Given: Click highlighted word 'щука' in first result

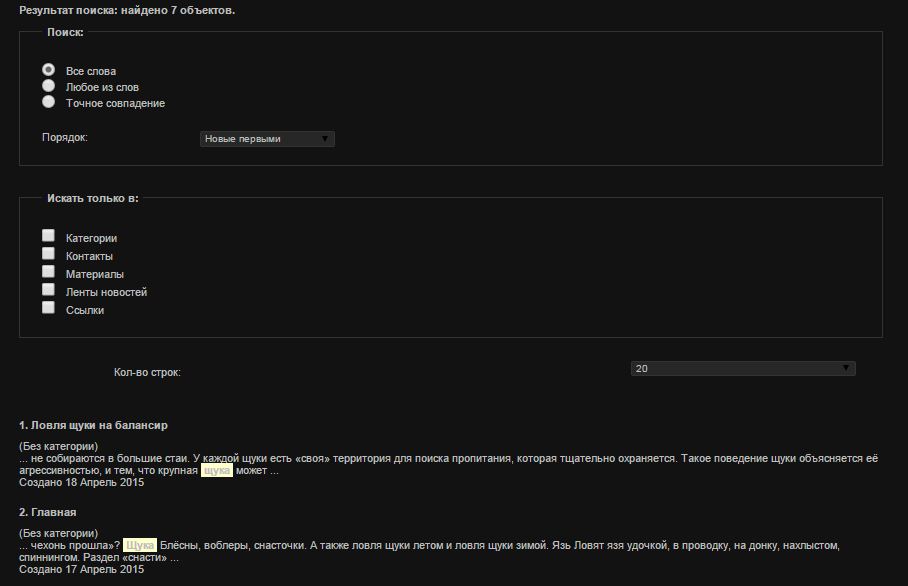Looking at the screenshot, I should coord(217,470).
